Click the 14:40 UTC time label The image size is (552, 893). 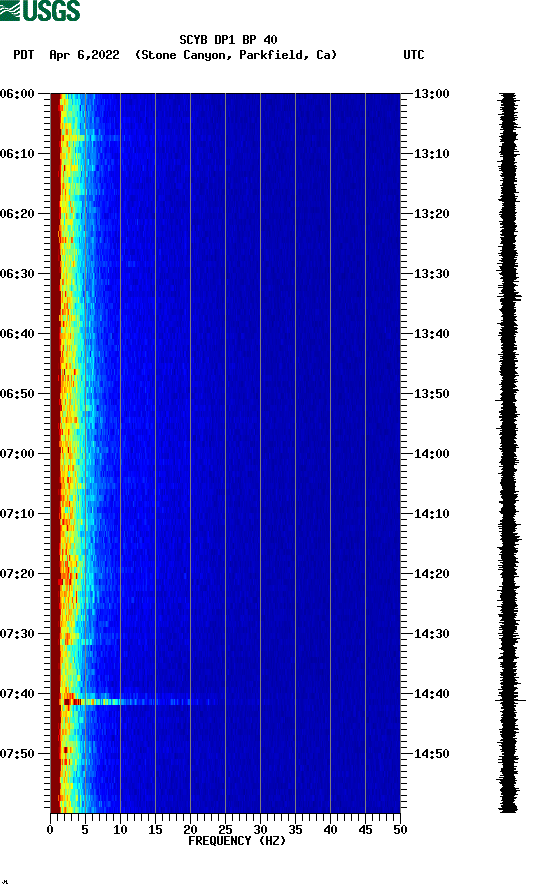coord(431,694)
